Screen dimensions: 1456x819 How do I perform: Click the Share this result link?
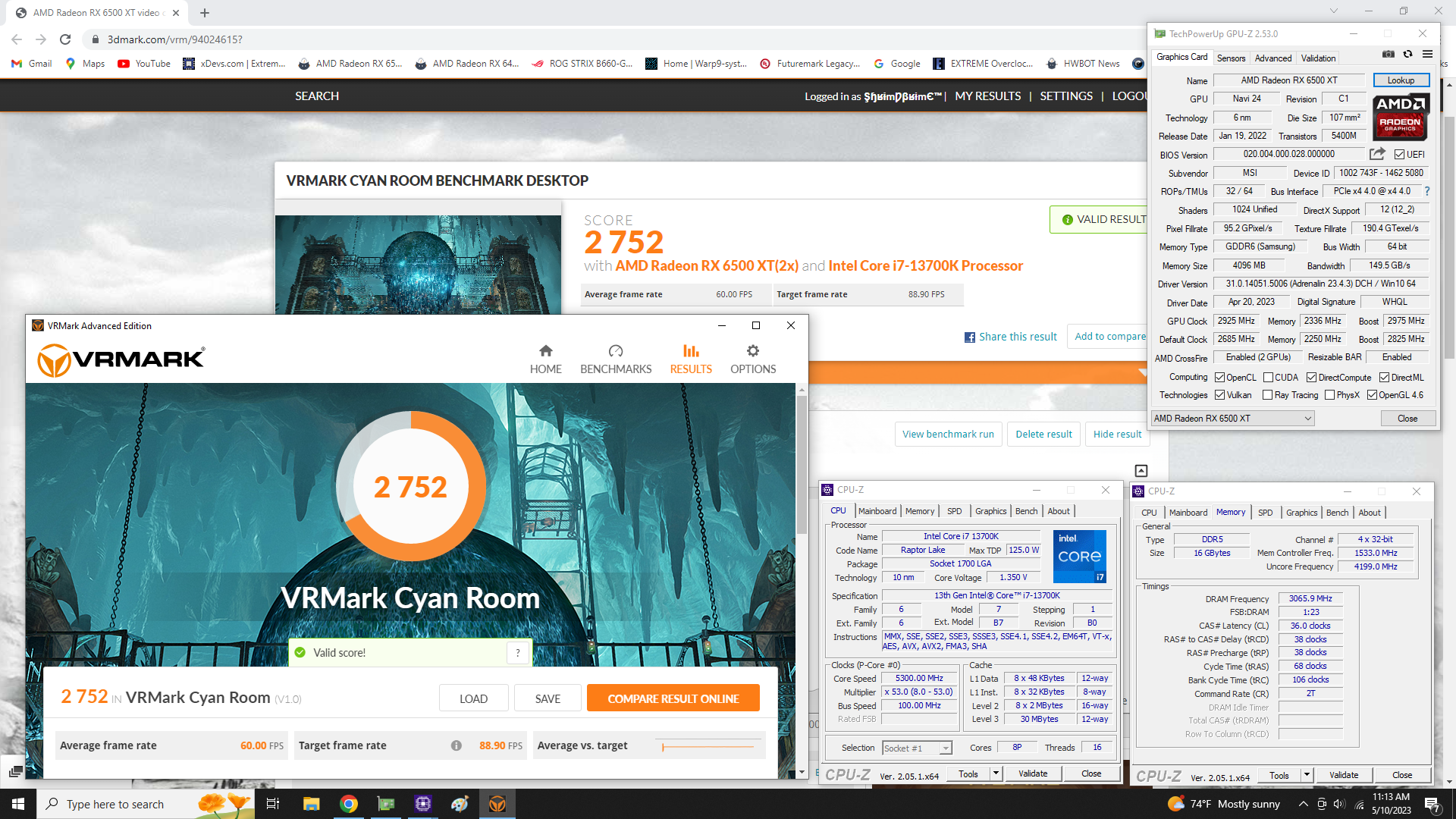coord(1010,337)
